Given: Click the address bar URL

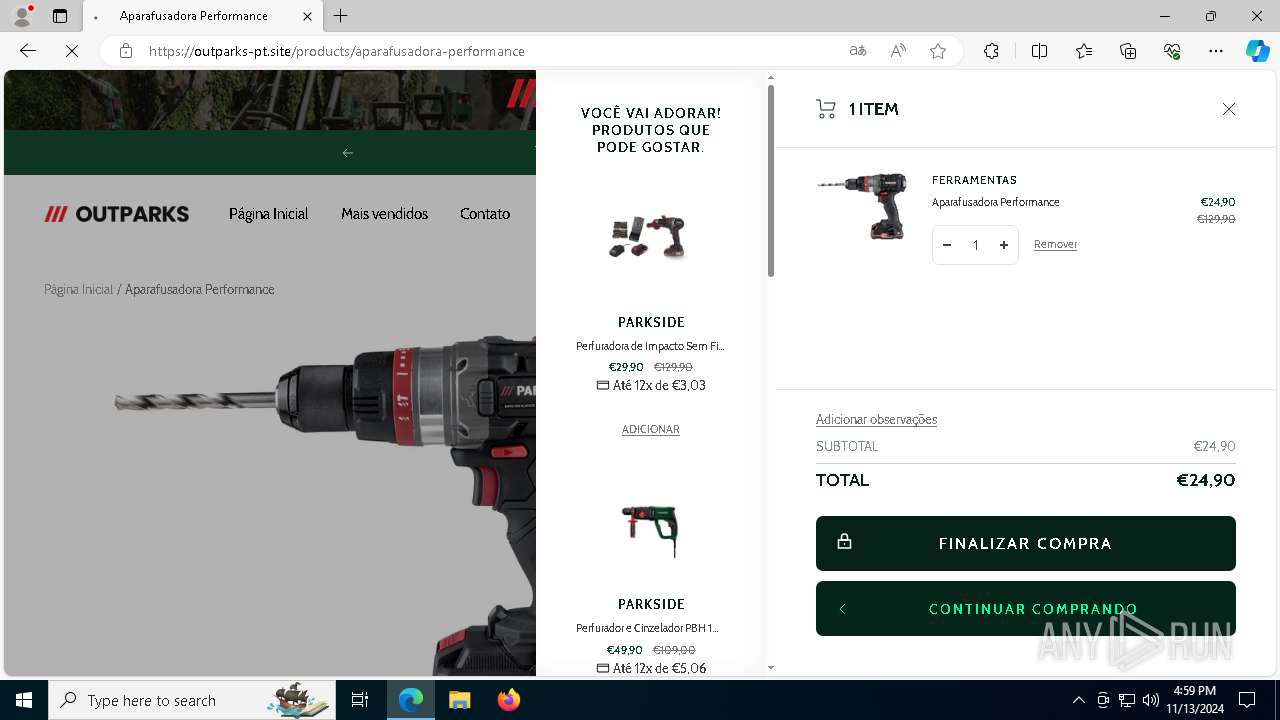Looking at the screenshot, I should (337, 51).
